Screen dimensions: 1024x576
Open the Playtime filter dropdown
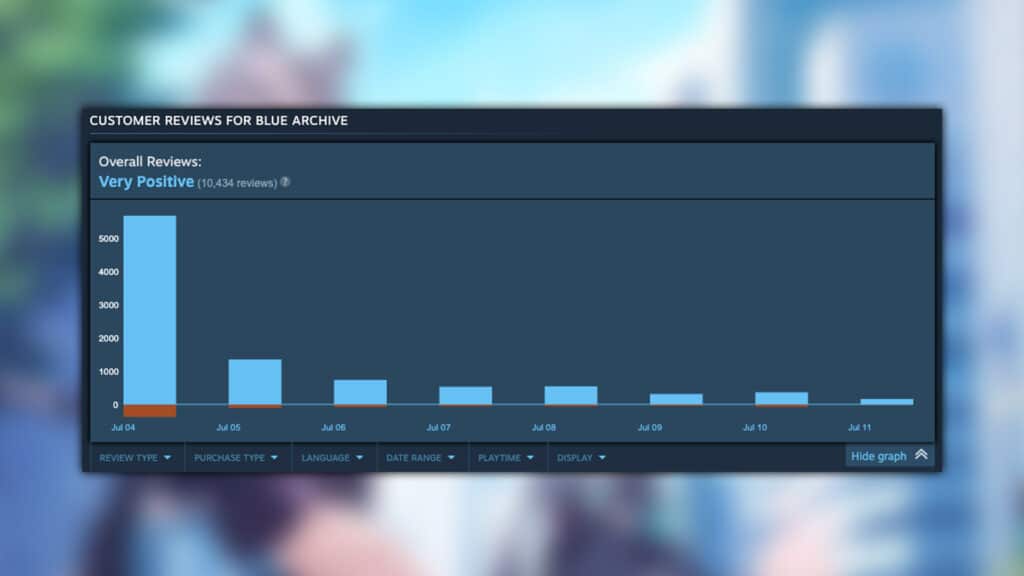[506, 458]
